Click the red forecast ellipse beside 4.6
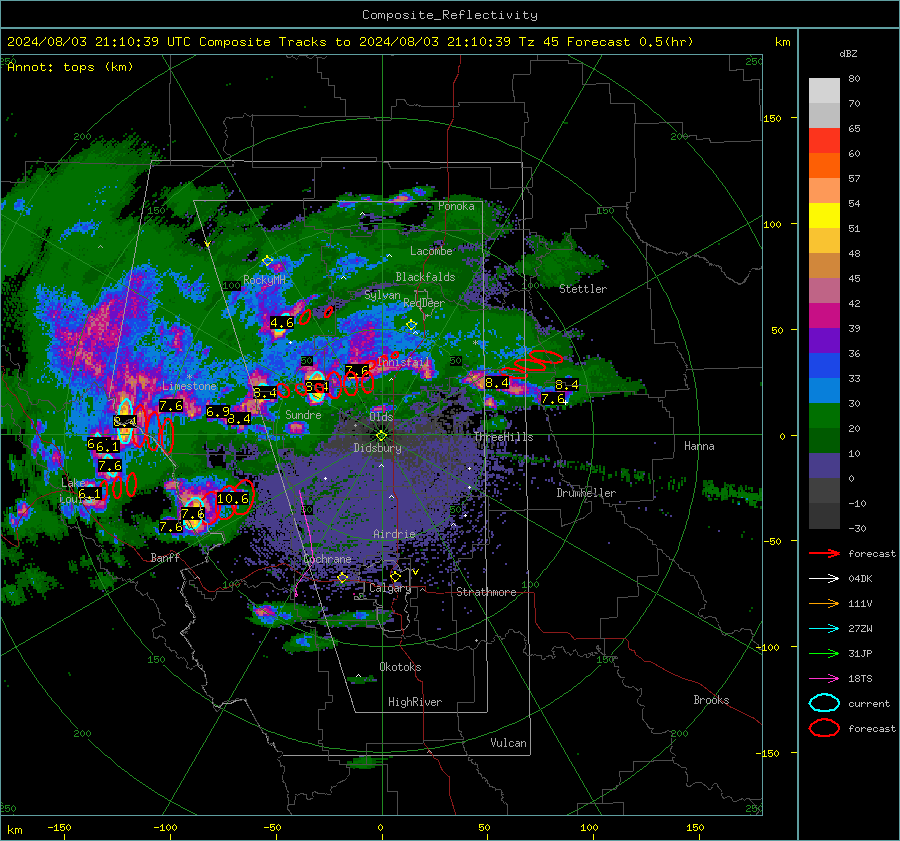Screen dimensions: 900x841 coord(305,316)
